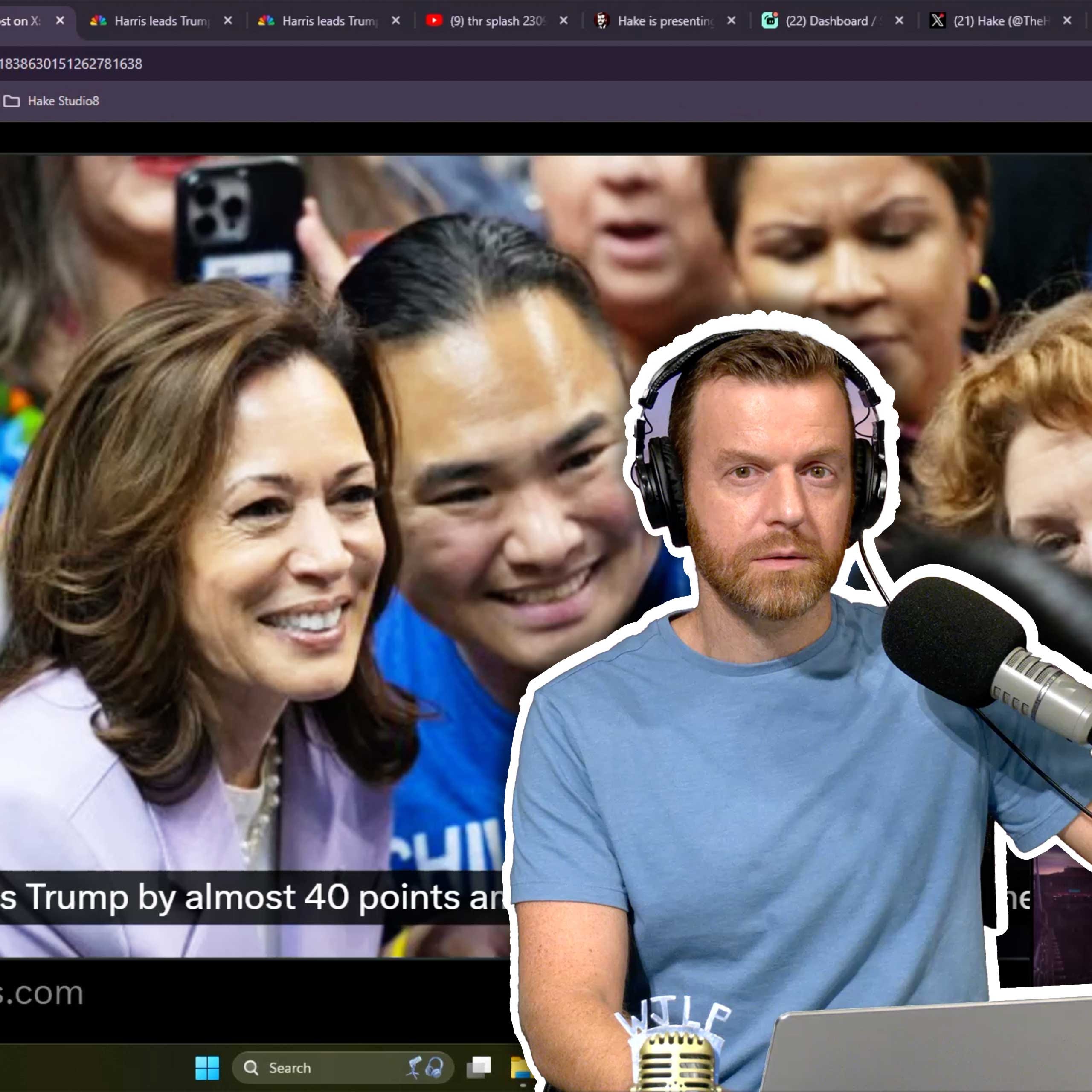Close the first Harris leads Trump tab

pos(228,21)
